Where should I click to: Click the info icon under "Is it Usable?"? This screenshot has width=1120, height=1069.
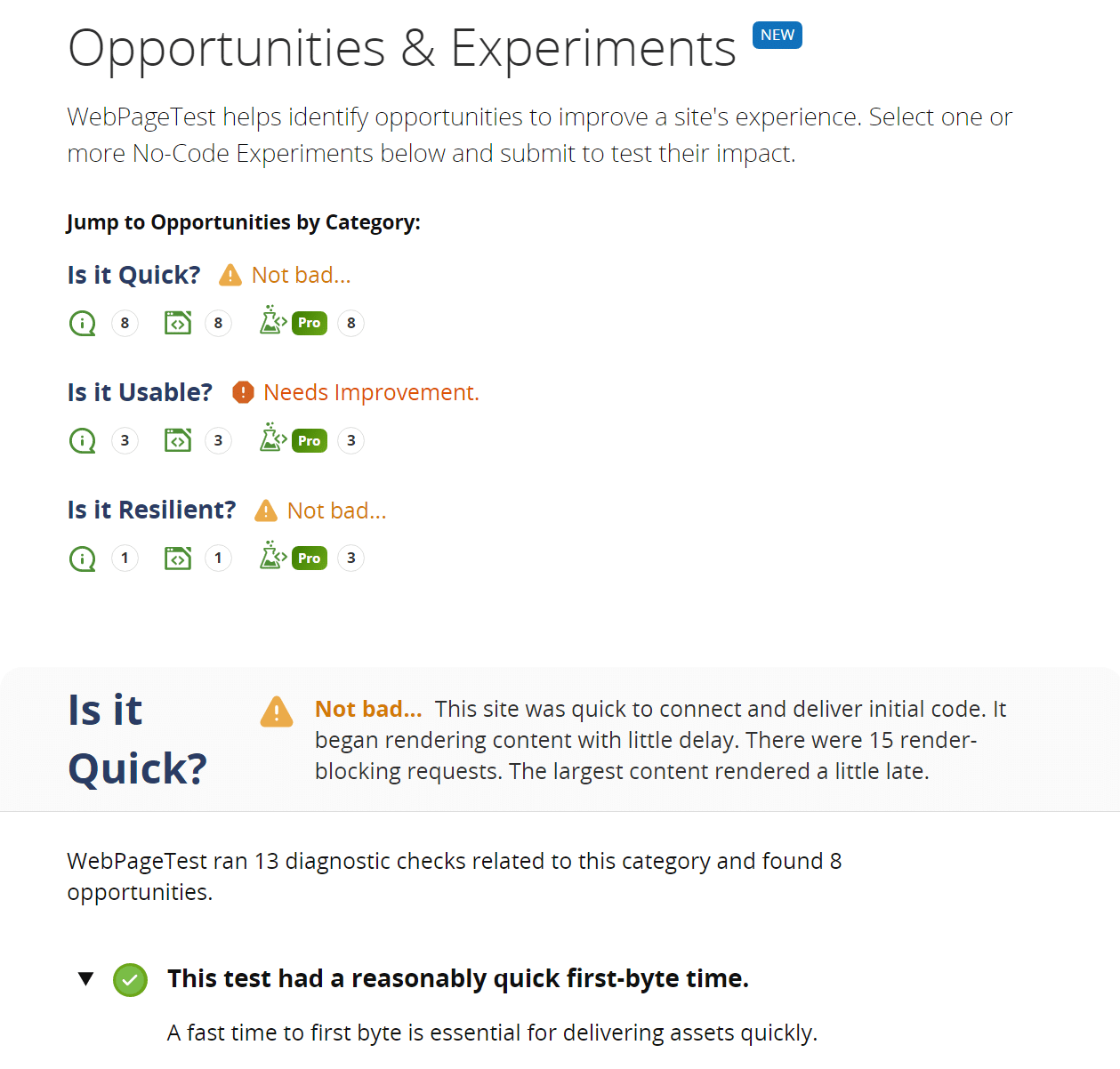pyautogui.click(x=82, y=440)
